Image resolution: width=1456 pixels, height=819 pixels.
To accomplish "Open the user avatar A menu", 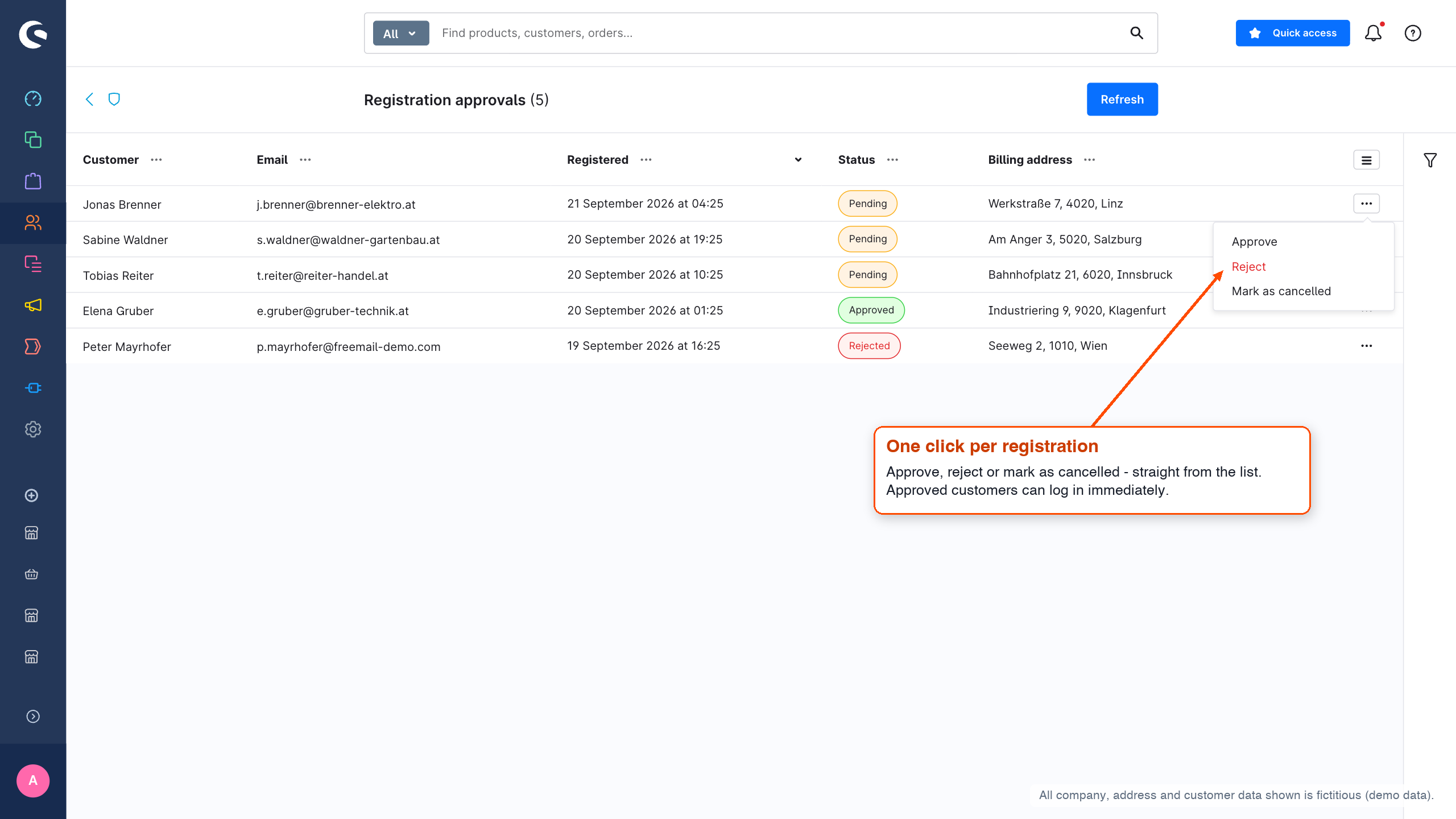I will pos(33,781).
